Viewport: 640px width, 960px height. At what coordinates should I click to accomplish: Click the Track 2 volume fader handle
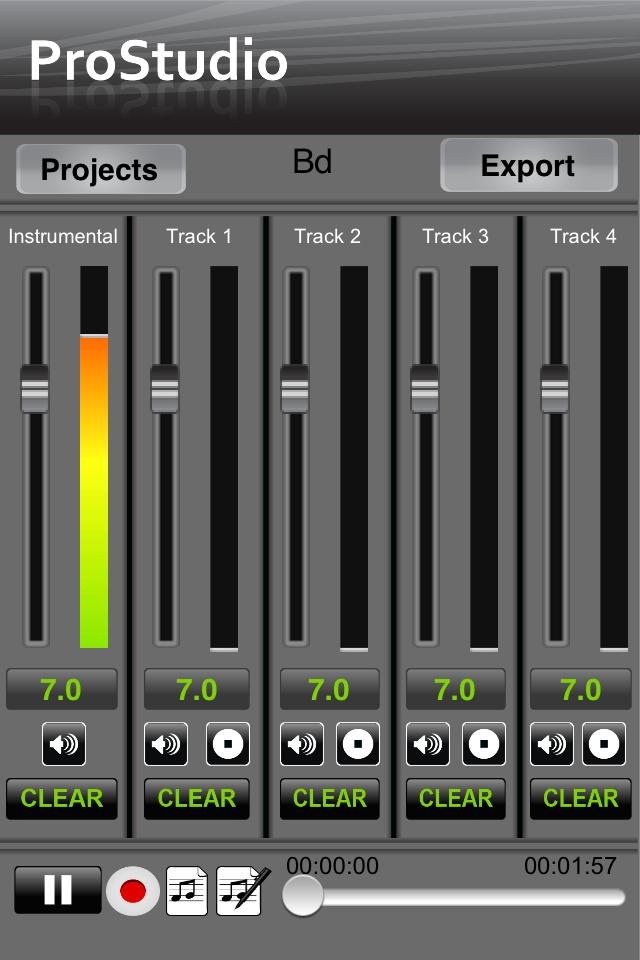(x=295, y=389)
